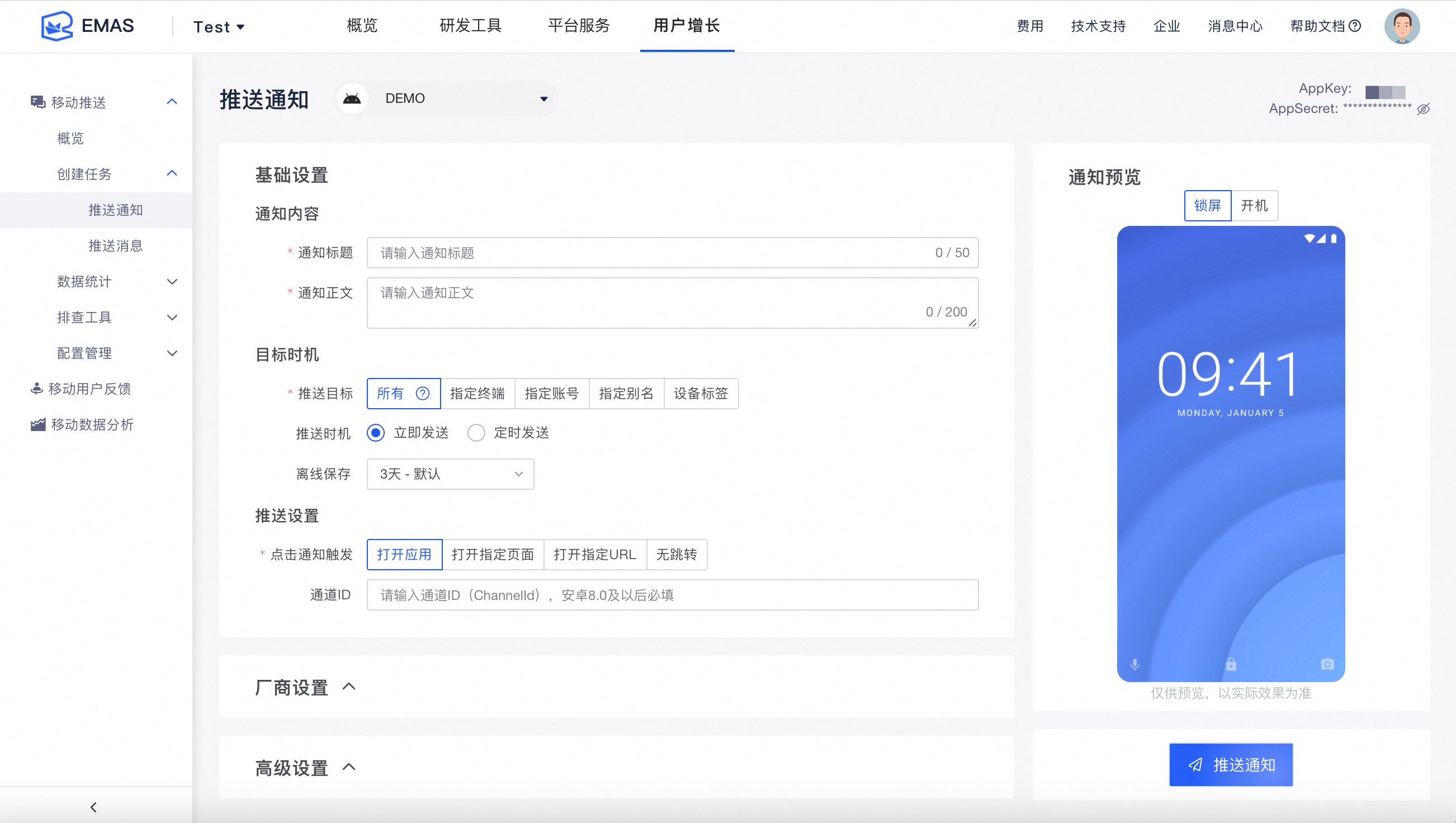
Task: Choose 所有 as push target
Action: pos(404,394)
